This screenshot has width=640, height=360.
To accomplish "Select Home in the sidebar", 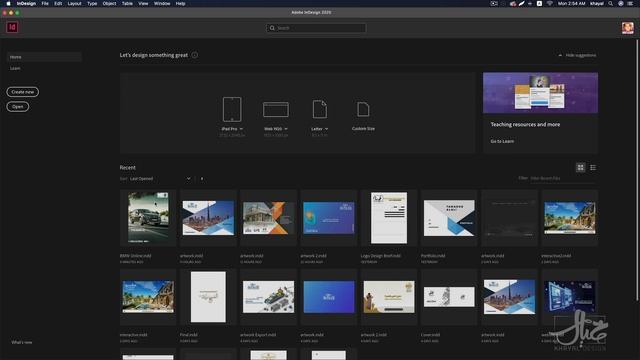I will pyautogui.click(x=44, y=57).
